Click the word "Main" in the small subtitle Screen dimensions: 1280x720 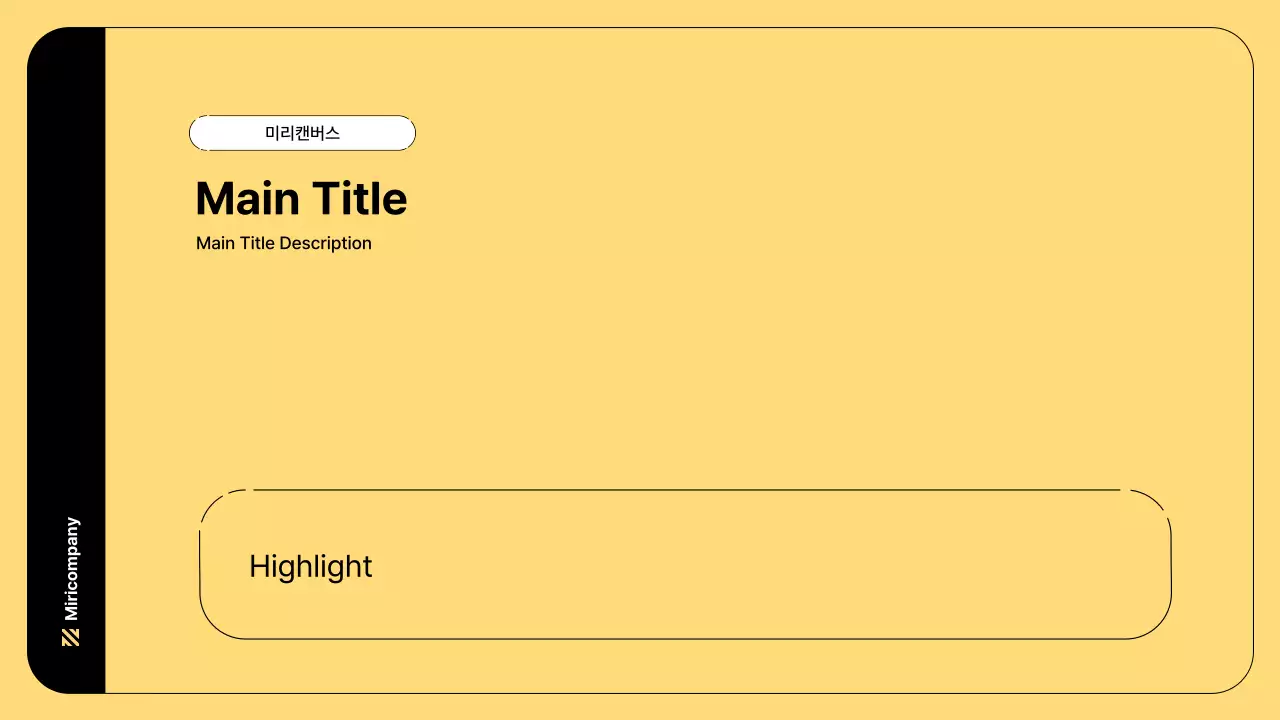coord(215,243)
